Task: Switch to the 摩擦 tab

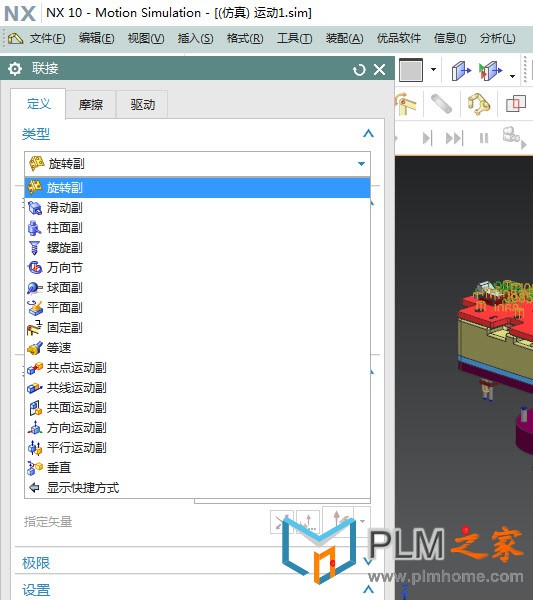Action: (91, 104)
